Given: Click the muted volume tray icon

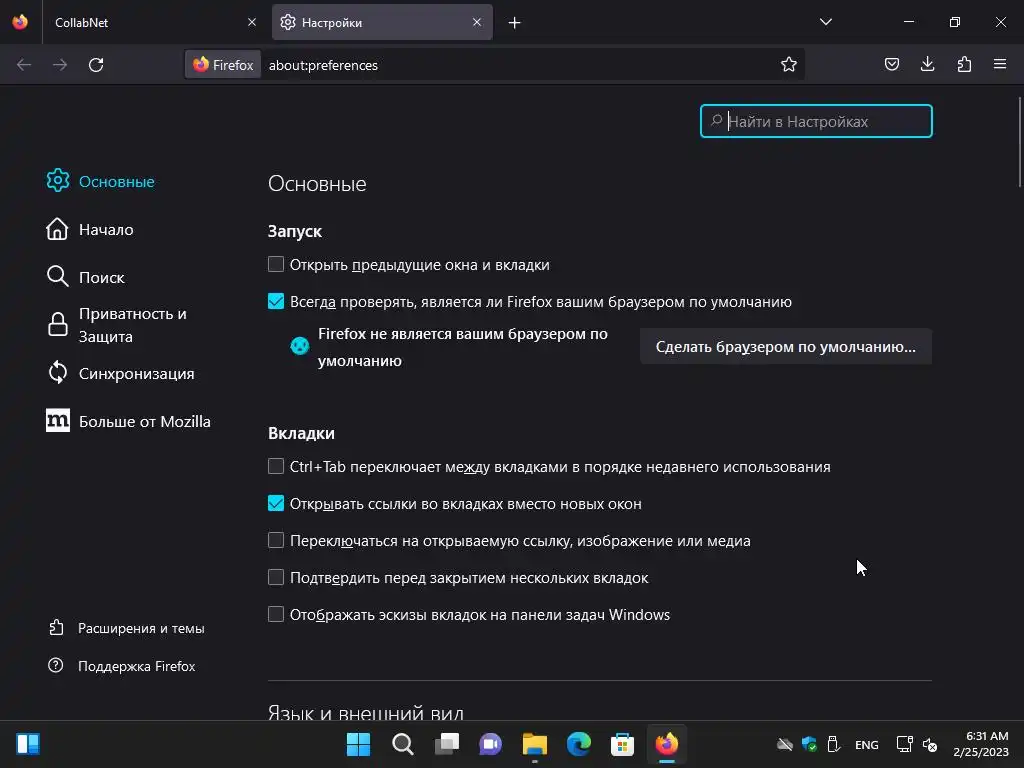Looking at the screenshot, I should (930, 744).
